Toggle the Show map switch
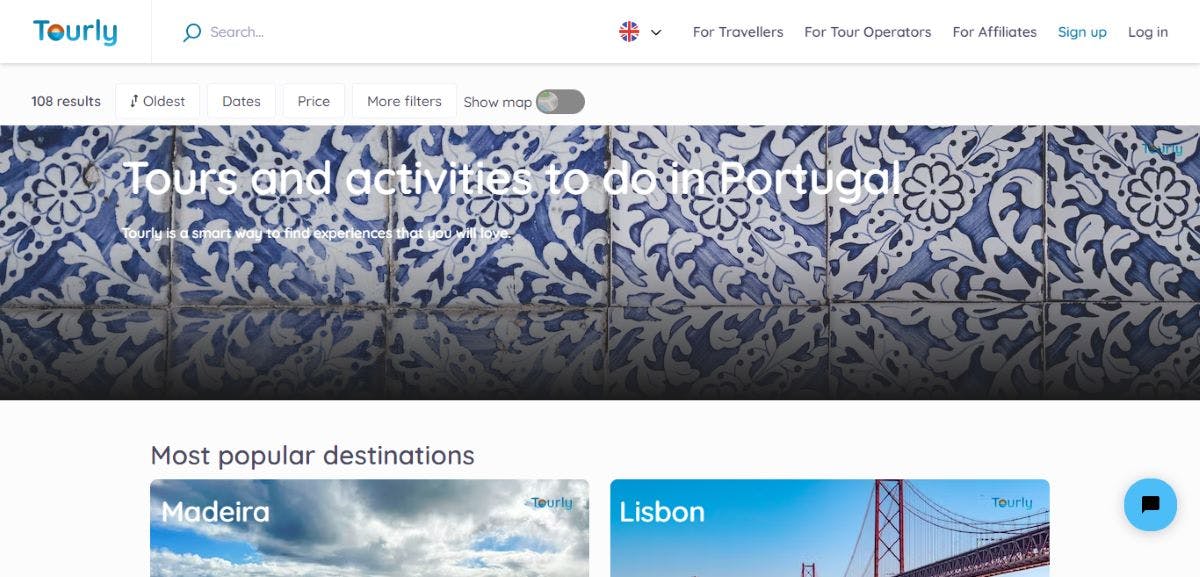This screenshot has width=1200, height=577. 560,102
